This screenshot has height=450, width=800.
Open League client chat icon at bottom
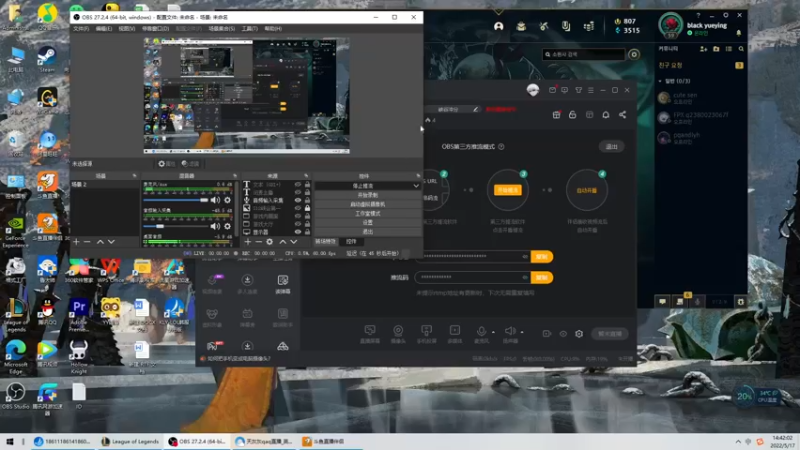662,302
